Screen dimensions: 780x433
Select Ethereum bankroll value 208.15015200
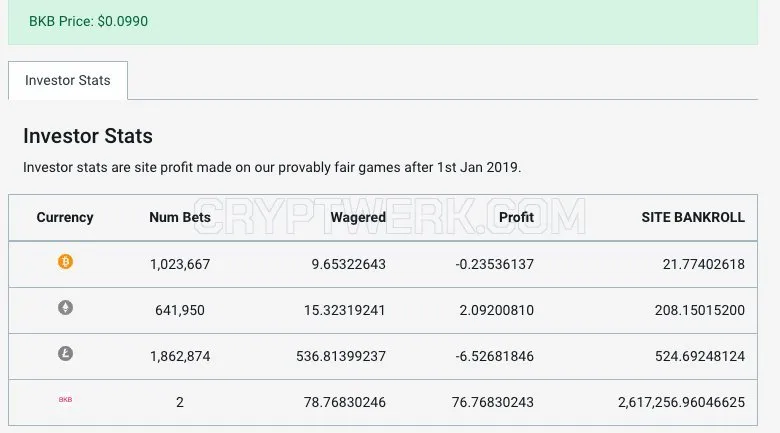pos(699,310)
